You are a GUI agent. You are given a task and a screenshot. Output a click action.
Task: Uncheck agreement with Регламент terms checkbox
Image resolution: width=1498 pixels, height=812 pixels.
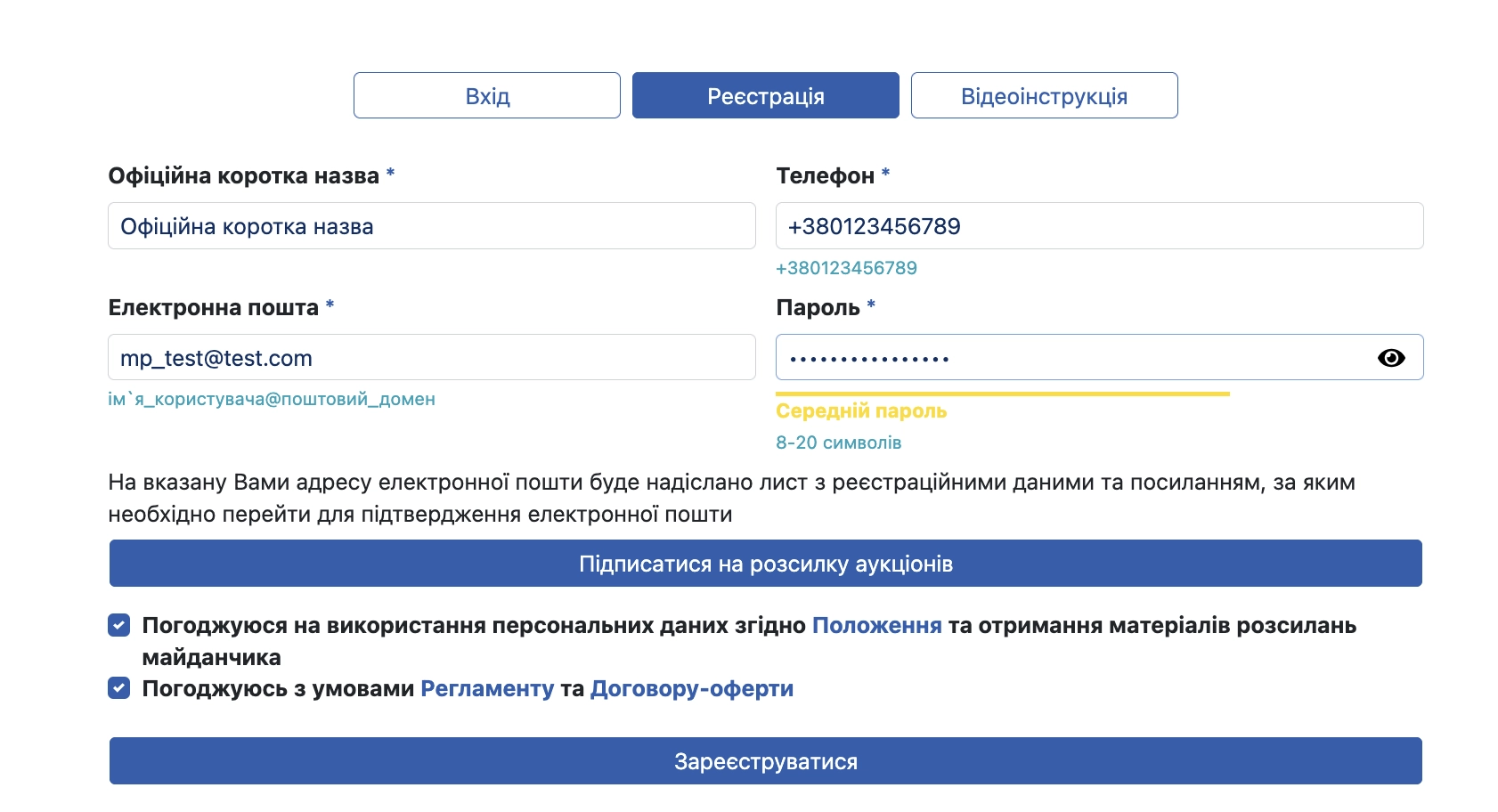[119, 688]
